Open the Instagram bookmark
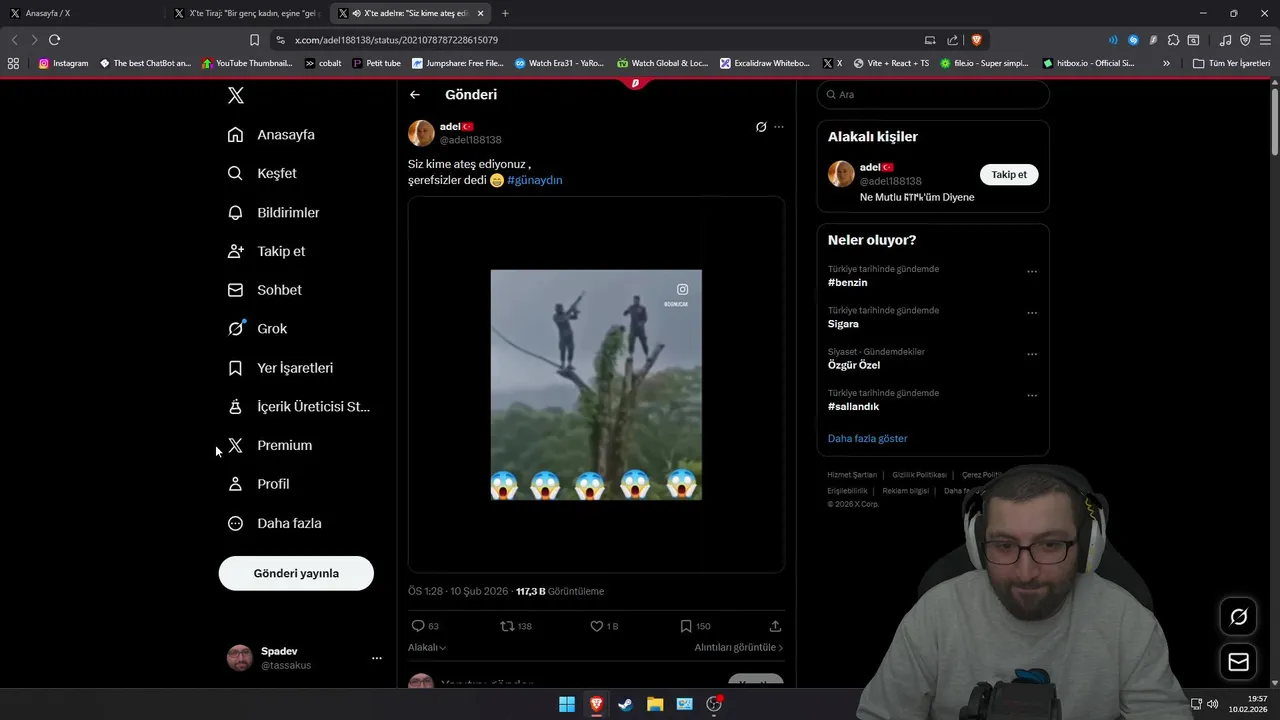 tap(63, 63)
